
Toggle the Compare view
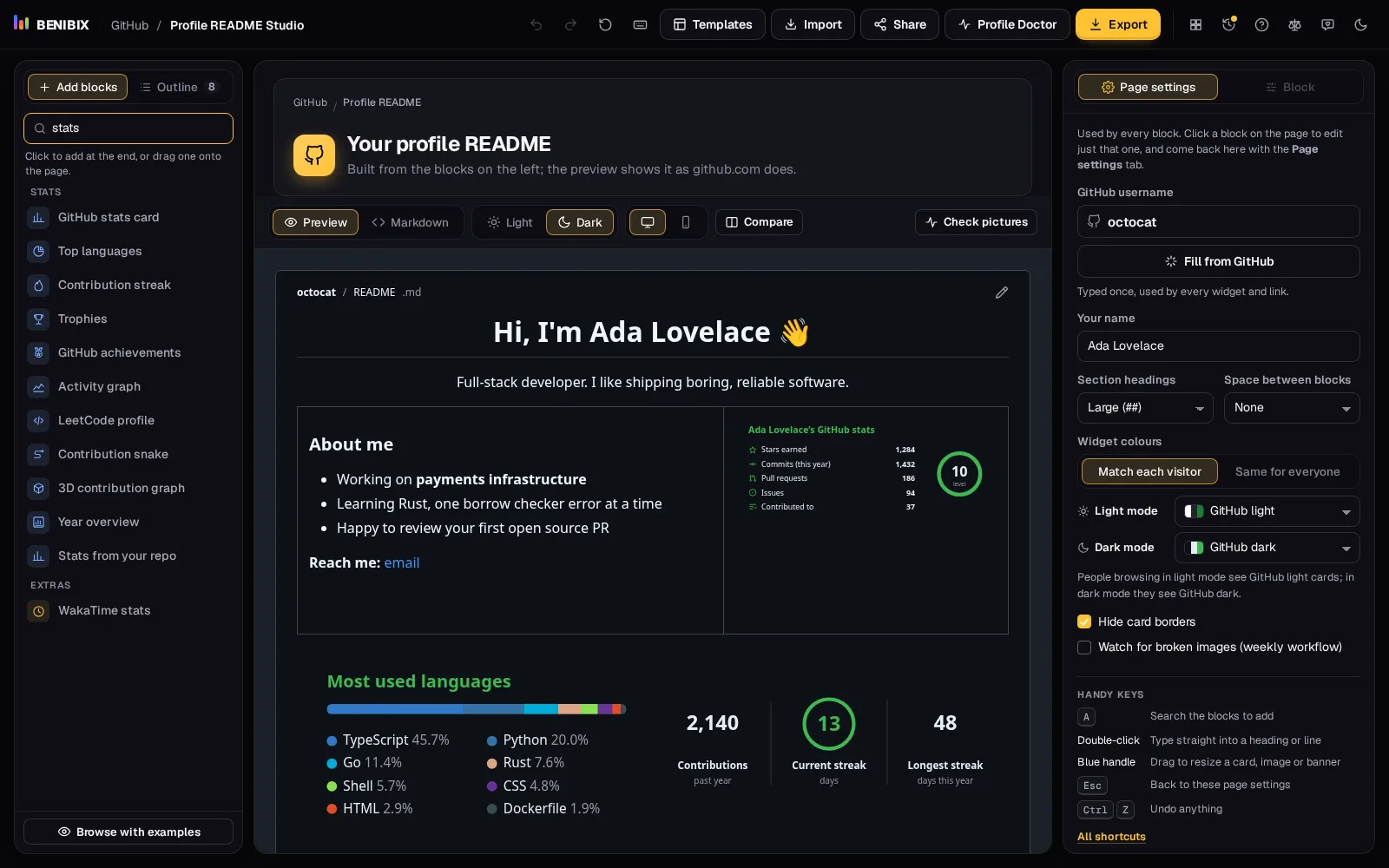pos(759,222)
